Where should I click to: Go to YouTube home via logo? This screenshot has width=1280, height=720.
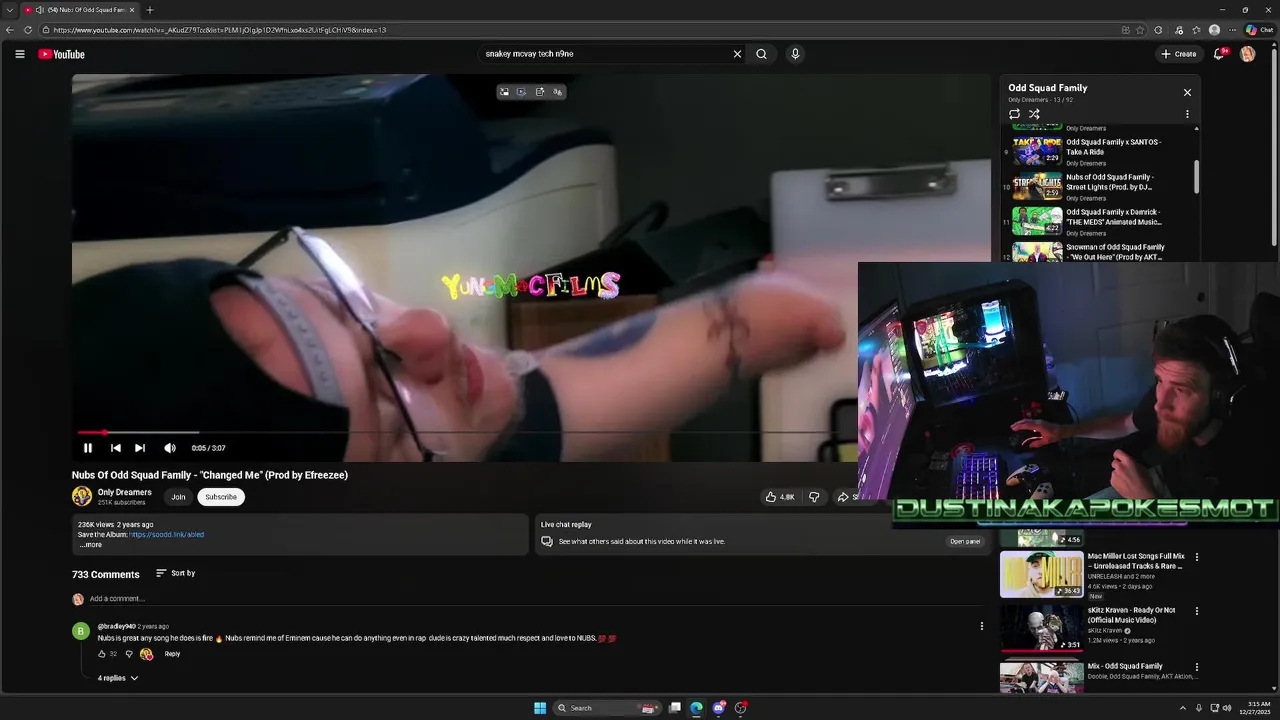[61, 54]
